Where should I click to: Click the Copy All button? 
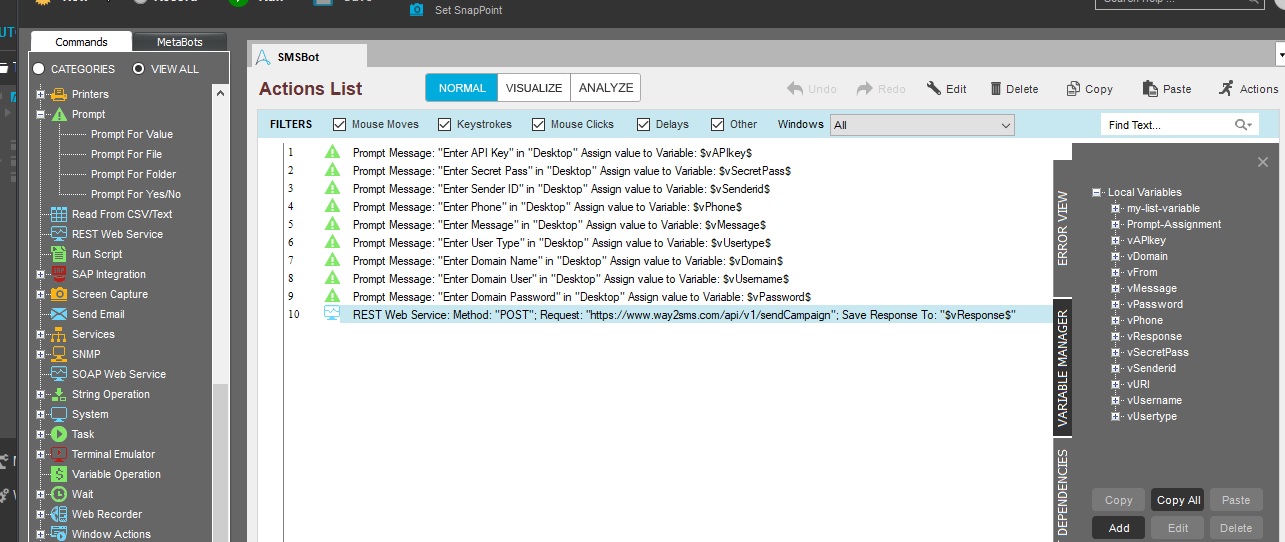1178,500
